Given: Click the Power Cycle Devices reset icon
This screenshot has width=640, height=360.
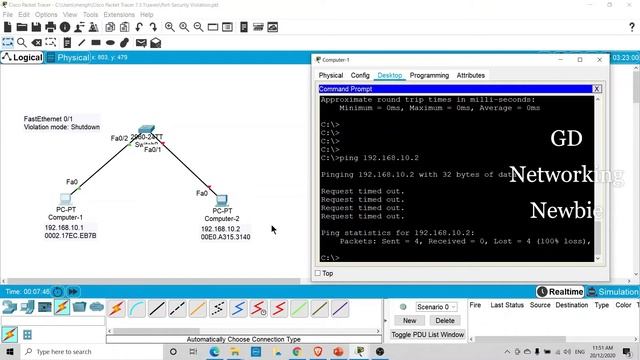Looking at the screenshot, I should point(58,292).
